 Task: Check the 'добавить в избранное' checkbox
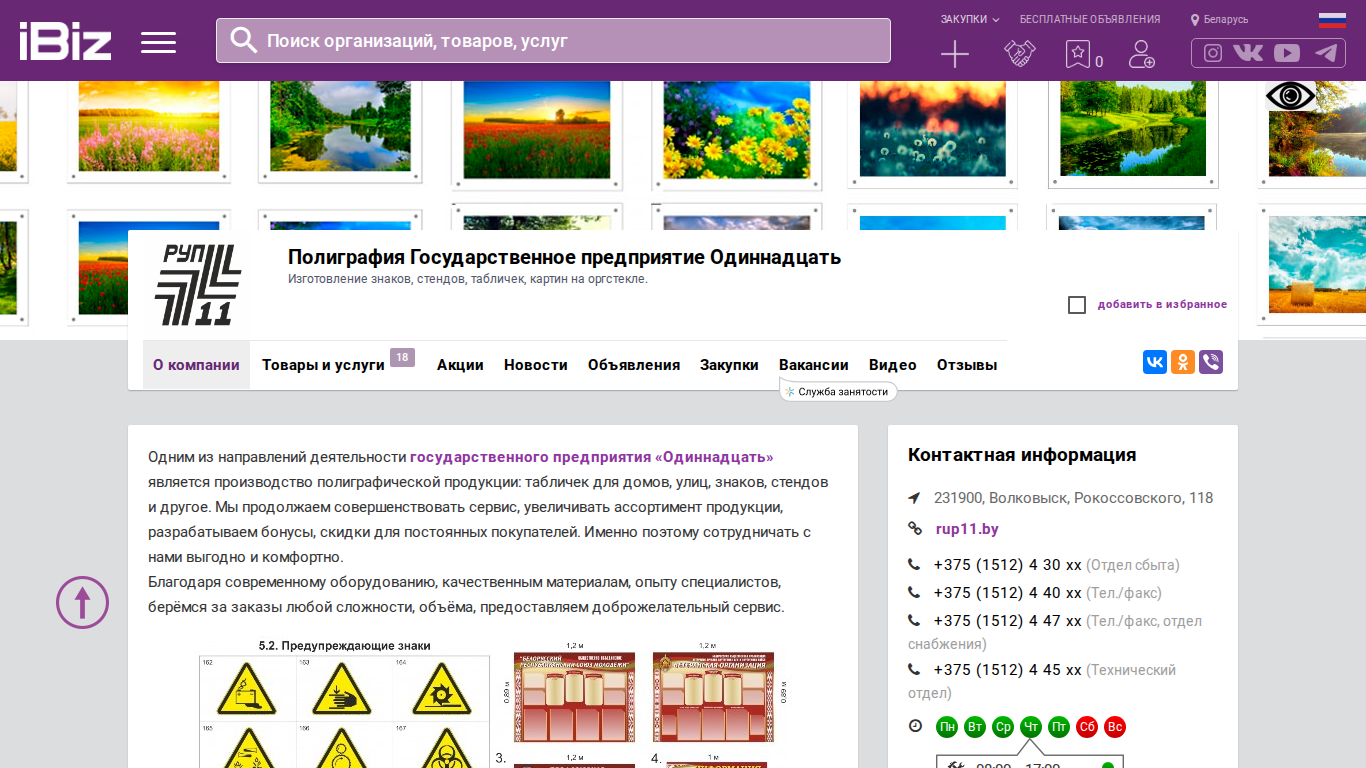(x=1077, y=305)
